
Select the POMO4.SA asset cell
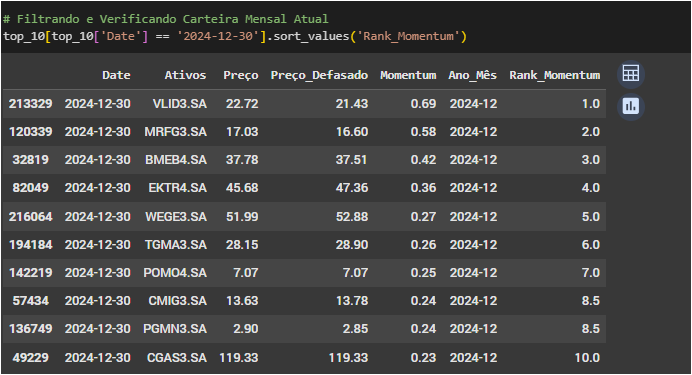click(x=175, y=273)
